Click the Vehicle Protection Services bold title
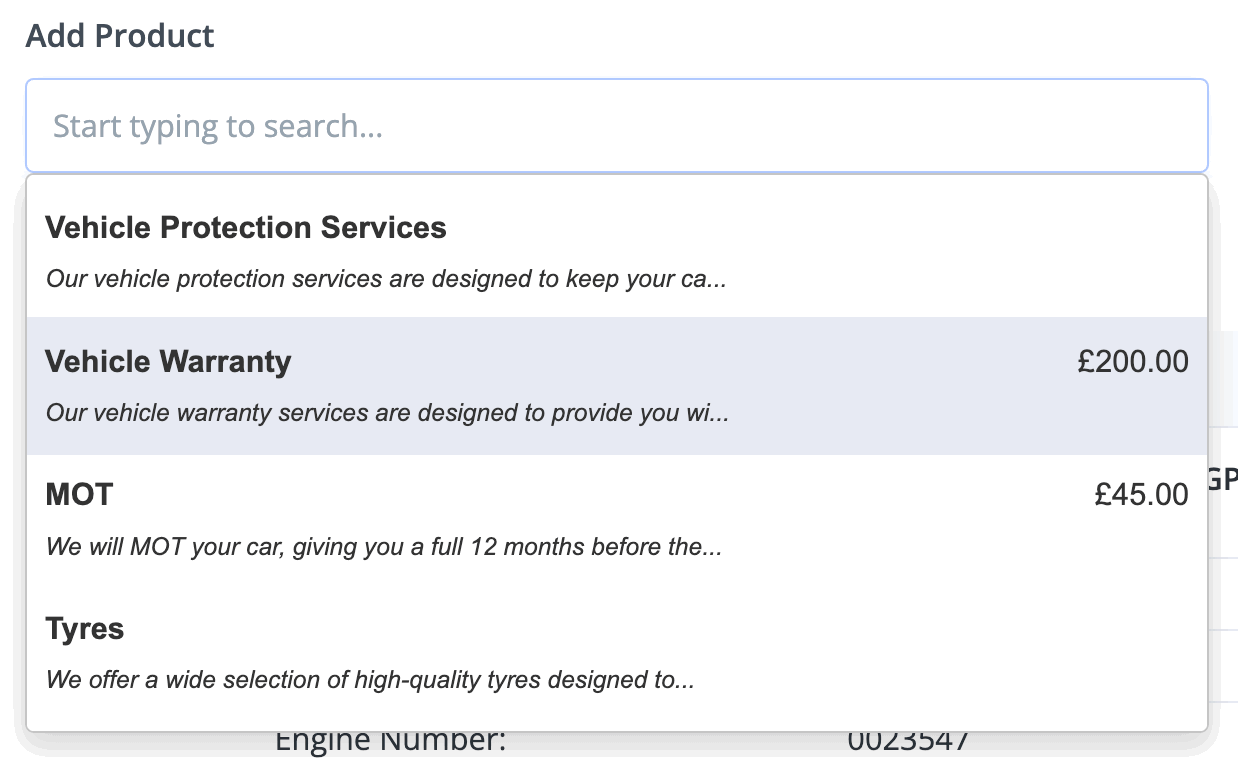Viewport: 1238px width, 764px height. pos(246,227)
